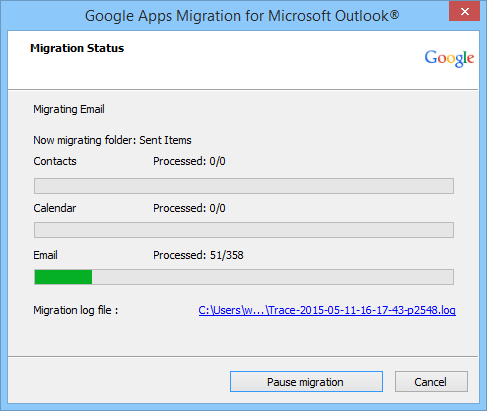Screen dimensions: 487x411
Task: Close the migration dialog window
Action: tap(464, 12)
